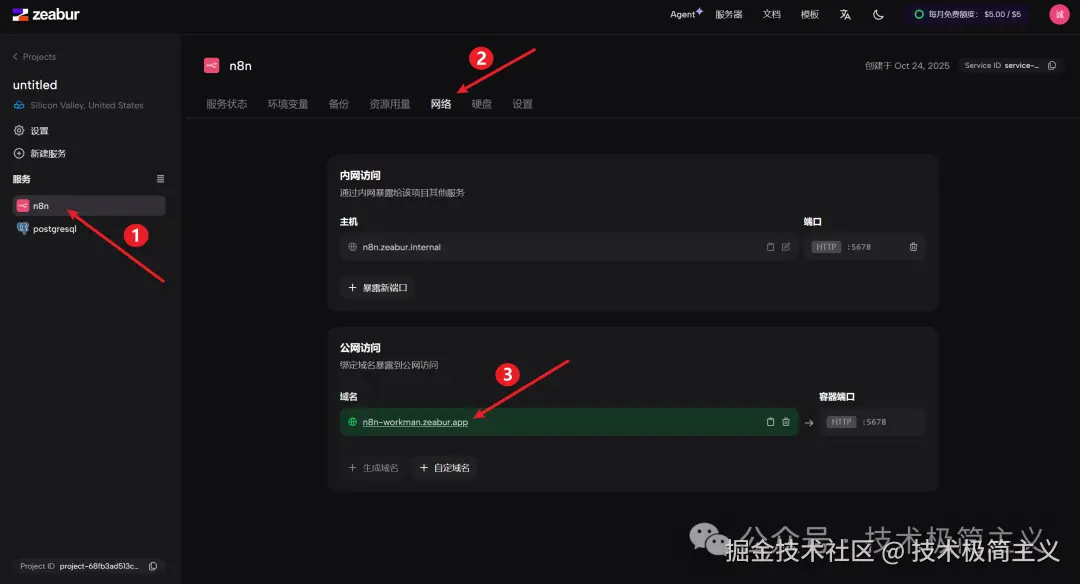Copy the n8n-workman.zeabur.app domain
This screenshot has height=584, width=1080.
click(770, 422)
